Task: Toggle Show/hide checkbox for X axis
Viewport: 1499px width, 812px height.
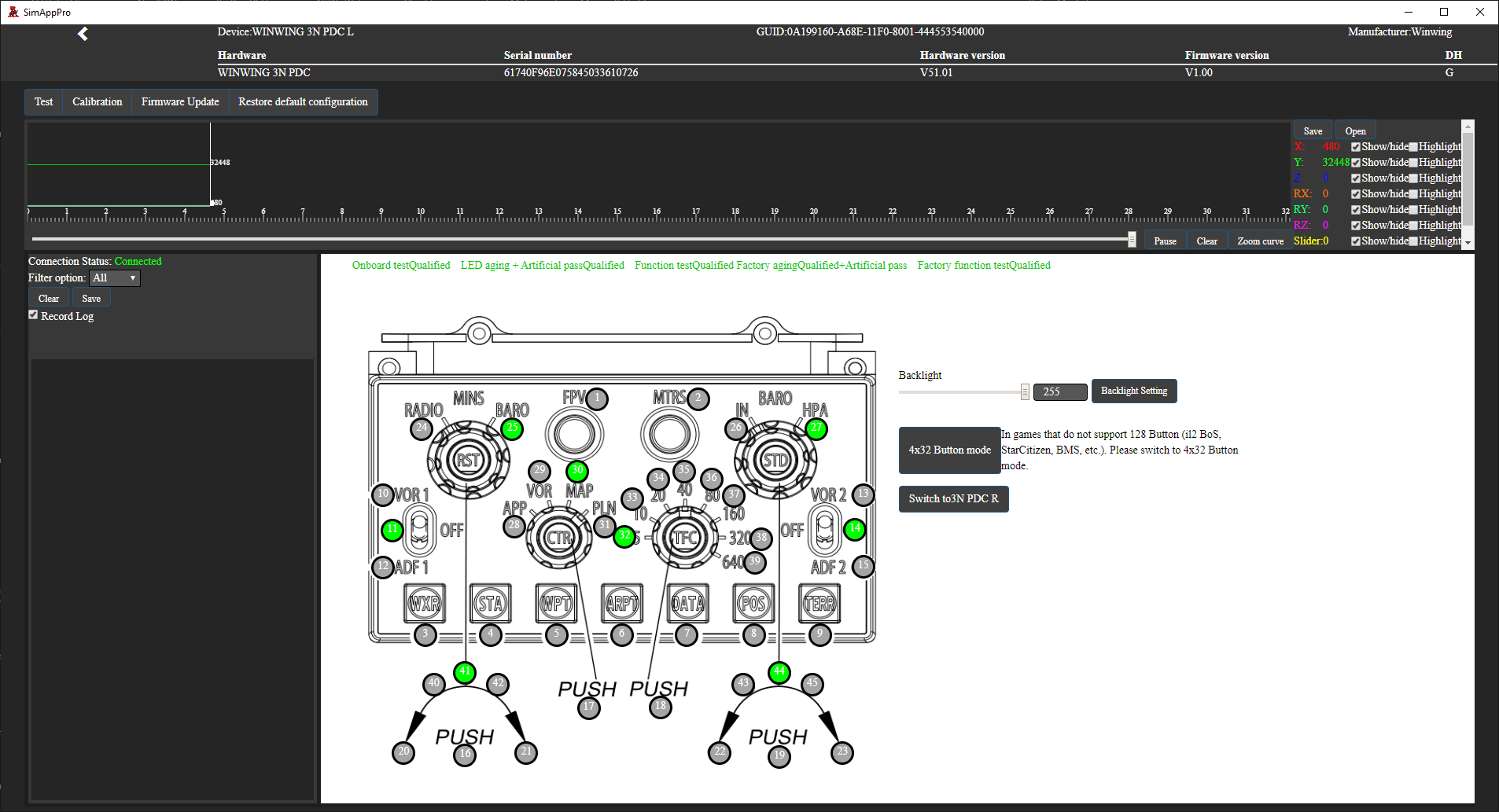Action: [1356, 147]
